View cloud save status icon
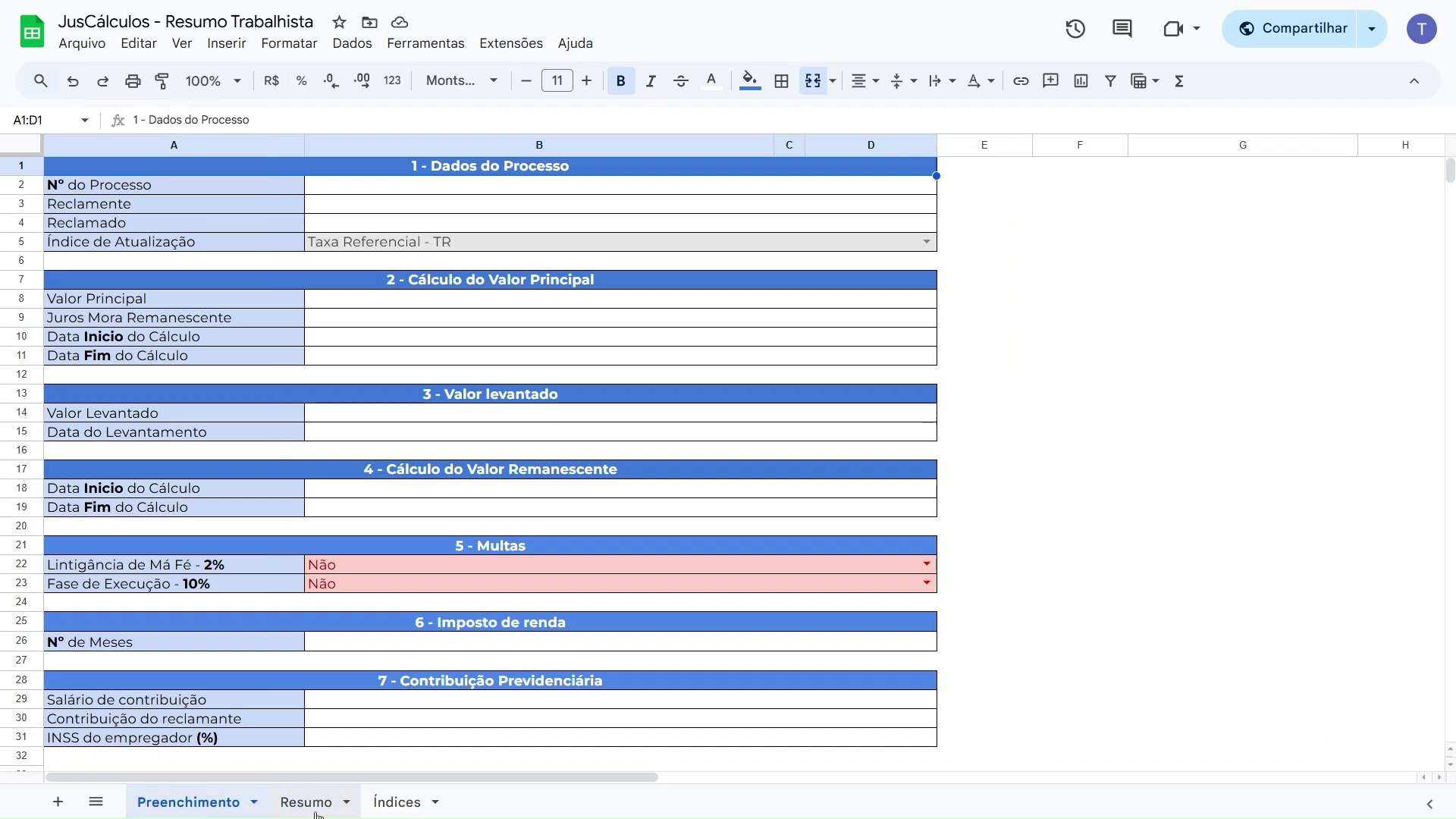 400,22
